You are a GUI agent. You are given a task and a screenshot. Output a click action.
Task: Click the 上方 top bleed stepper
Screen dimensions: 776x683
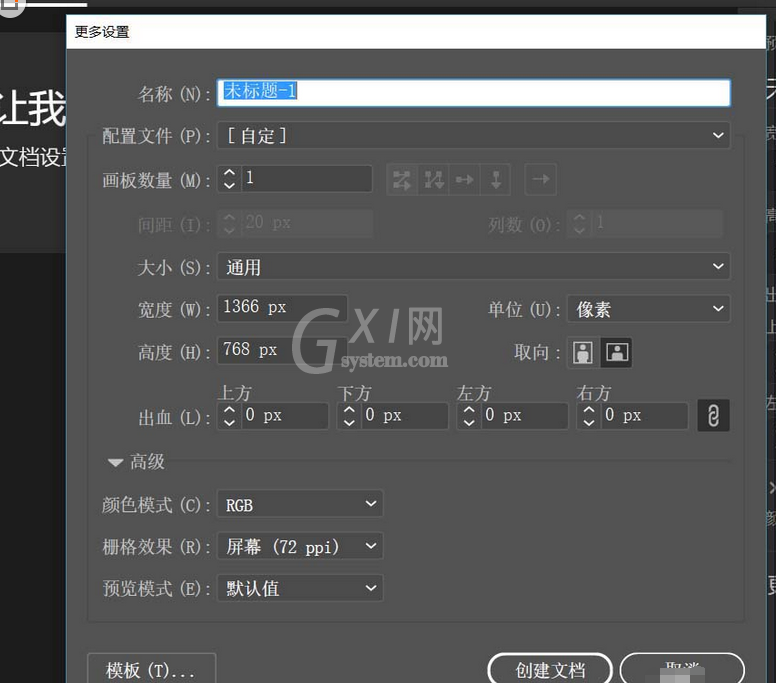pos(229,416)
